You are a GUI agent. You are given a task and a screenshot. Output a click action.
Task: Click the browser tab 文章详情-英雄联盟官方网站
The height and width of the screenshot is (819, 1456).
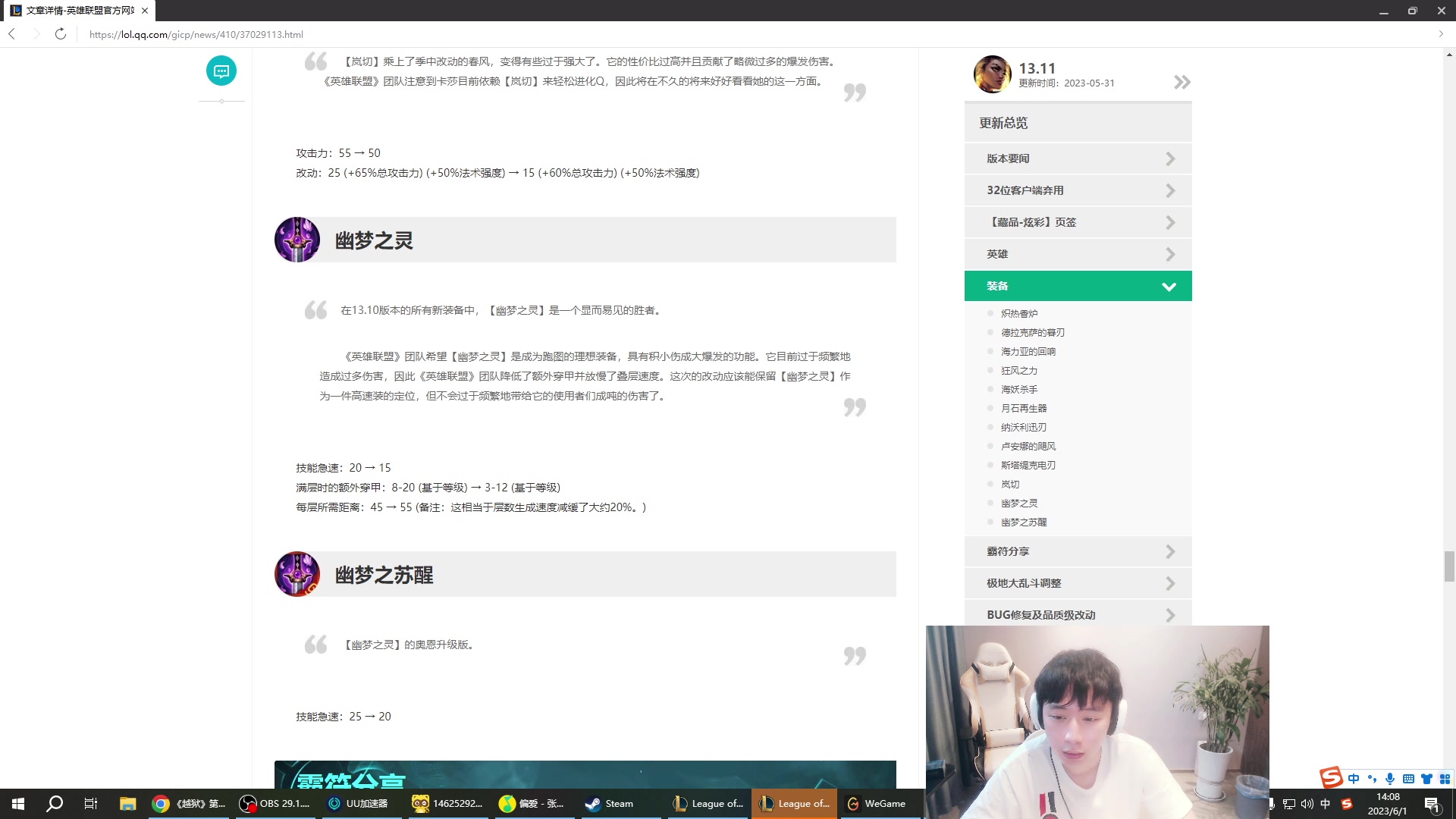[78, 11]
